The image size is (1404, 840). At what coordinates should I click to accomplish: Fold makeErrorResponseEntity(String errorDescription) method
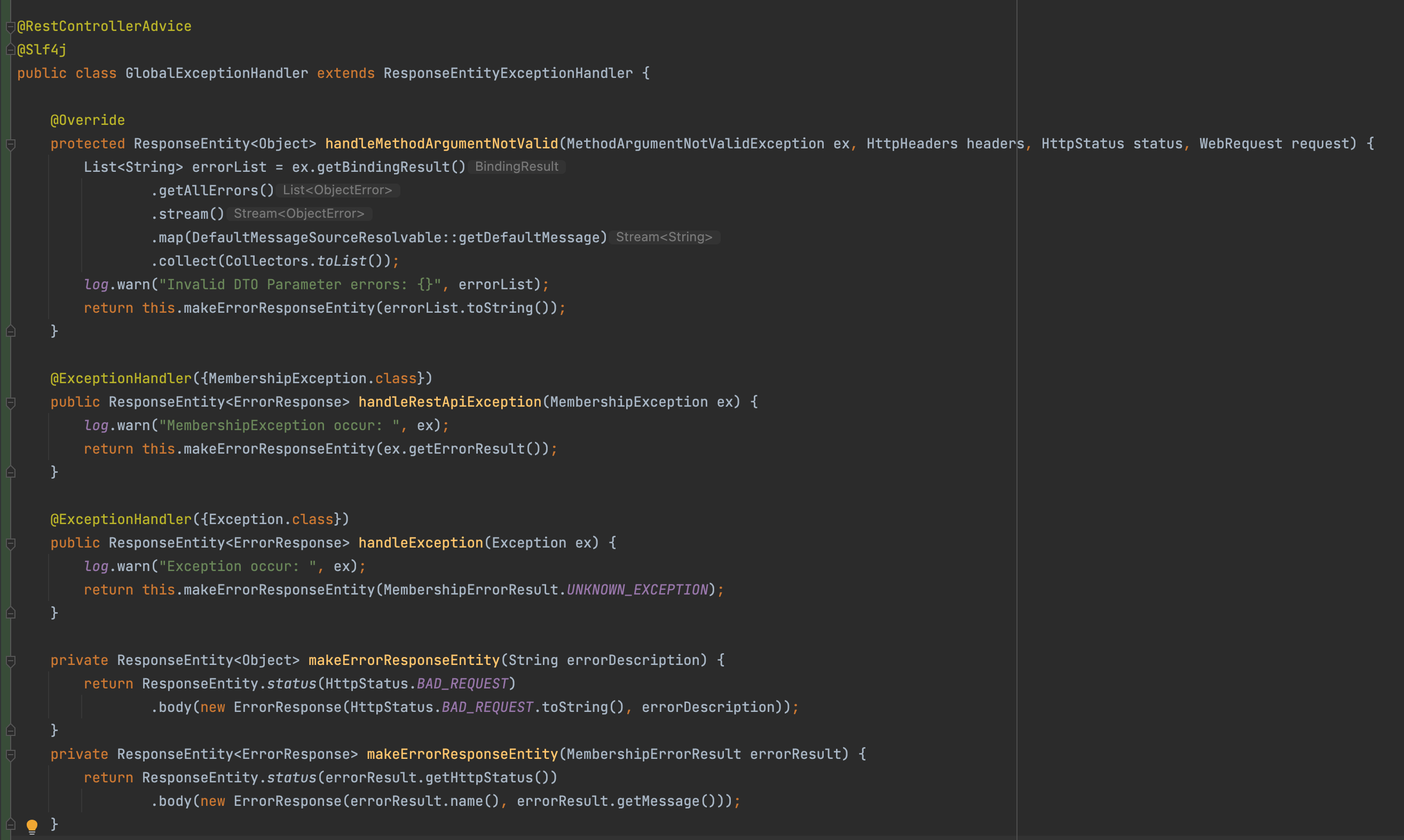click(10, 661)
